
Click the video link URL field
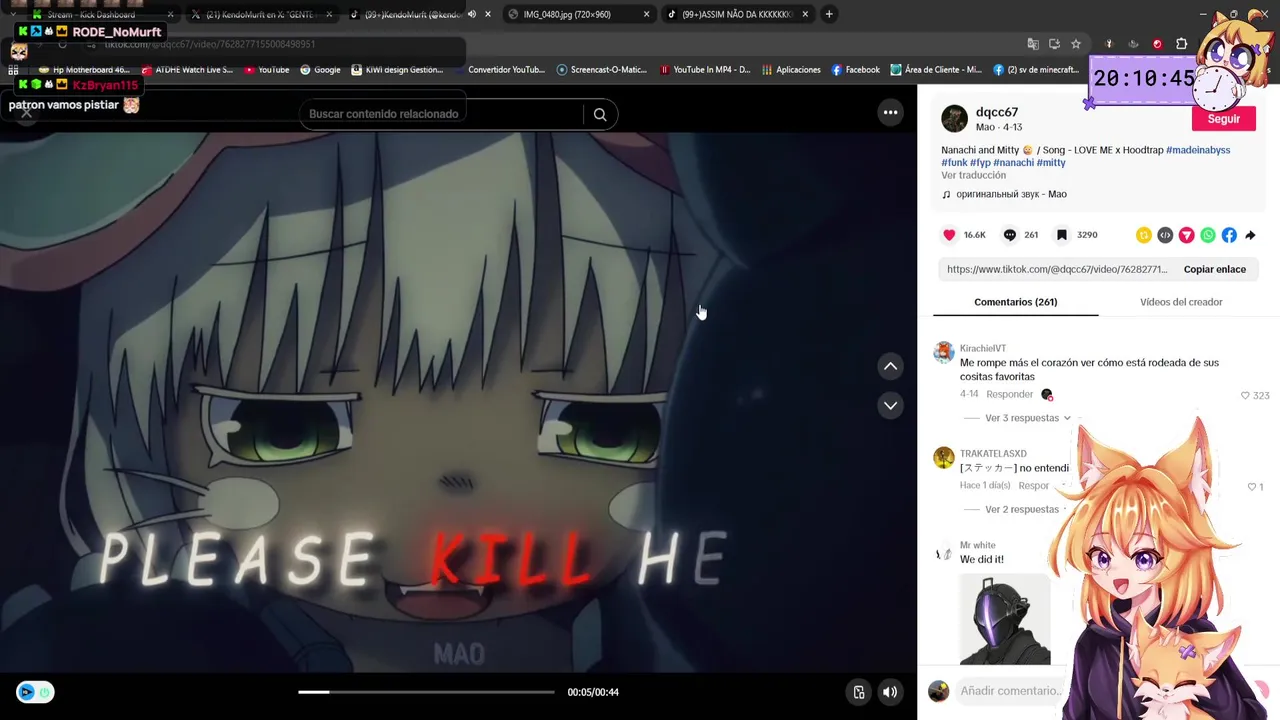(1057, 269)
